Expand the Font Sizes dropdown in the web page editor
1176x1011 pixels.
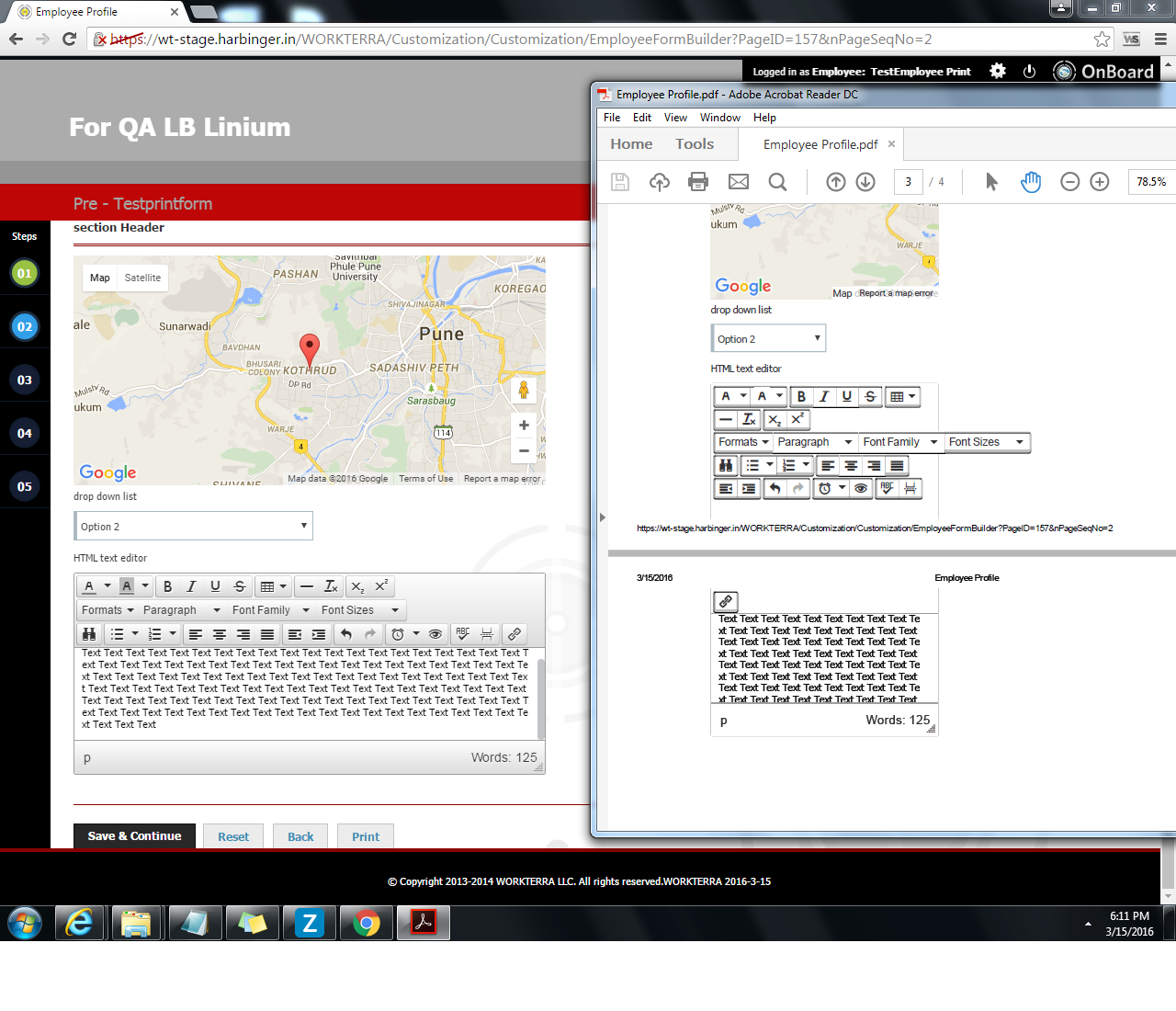click(359, 610)
